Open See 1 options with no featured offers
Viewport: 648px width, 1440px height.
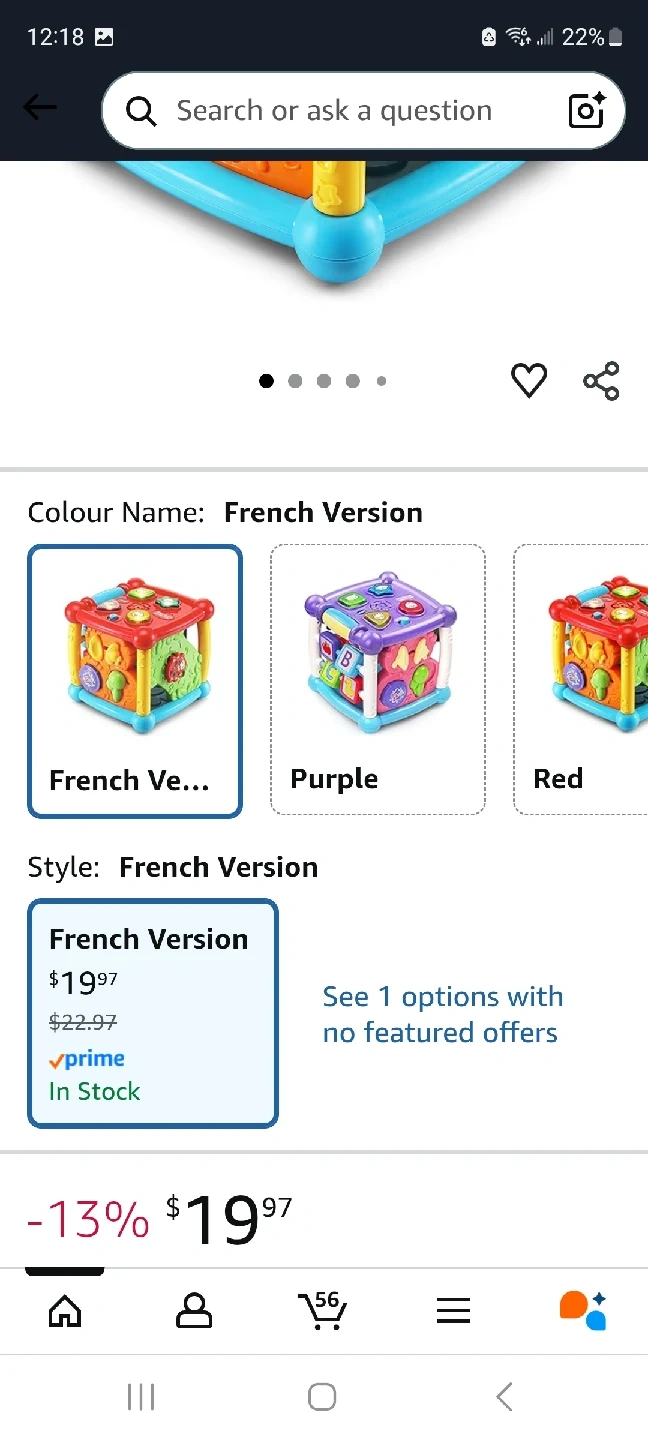[442, 1014]
